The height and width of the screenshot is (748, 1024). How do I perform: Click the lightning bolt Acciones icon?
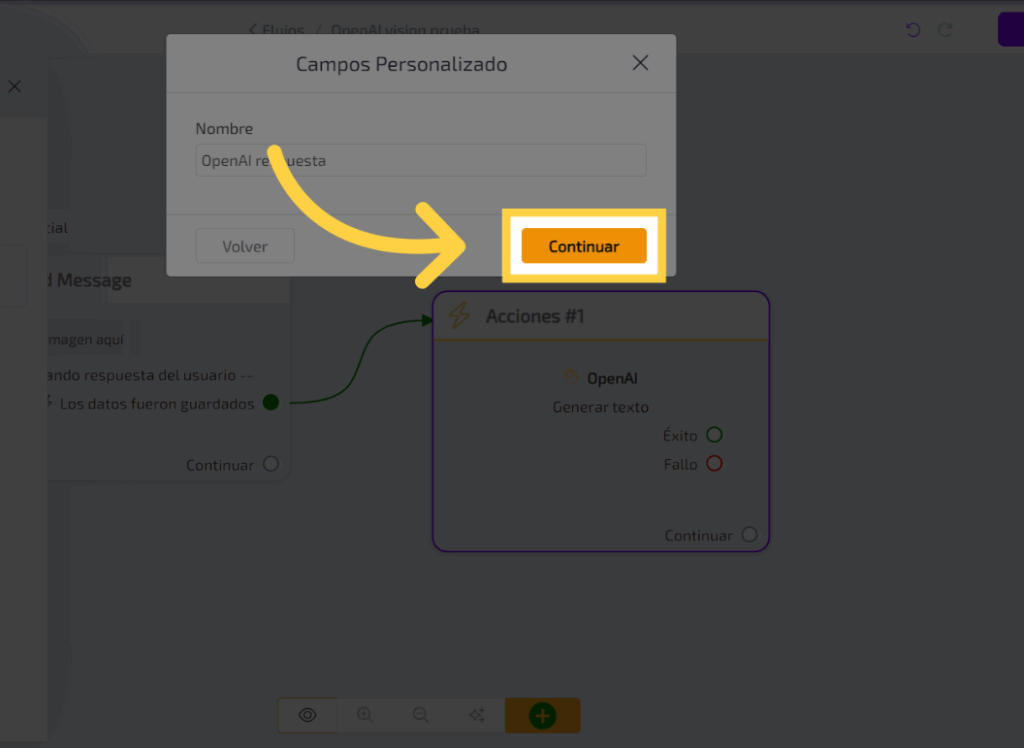(x=459, y=316)
